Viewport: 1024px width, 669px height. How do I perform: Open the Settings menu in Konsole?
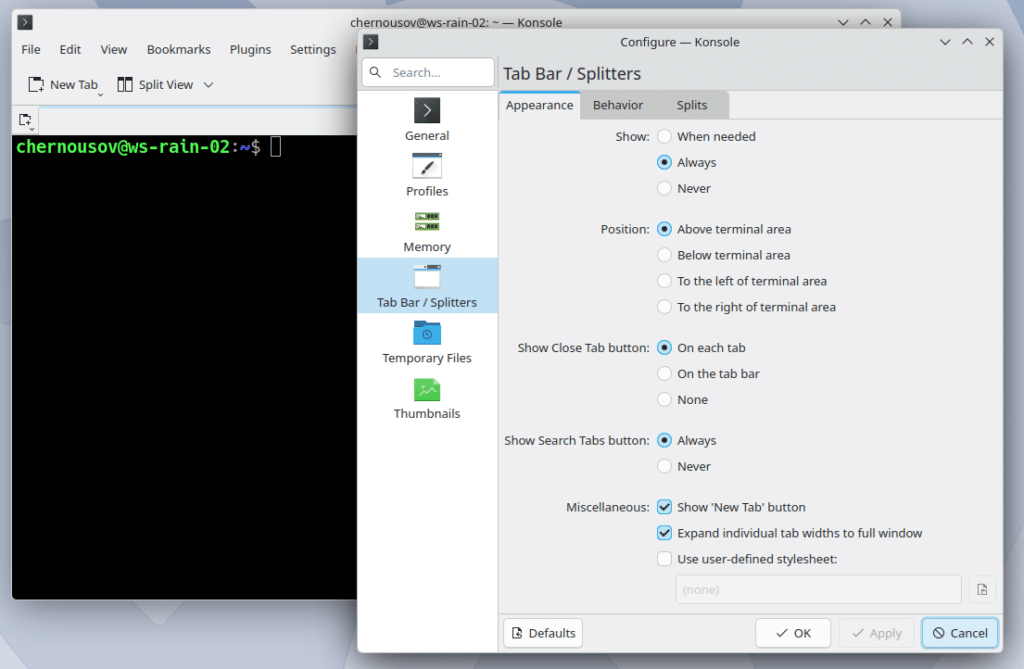(313, 50)
